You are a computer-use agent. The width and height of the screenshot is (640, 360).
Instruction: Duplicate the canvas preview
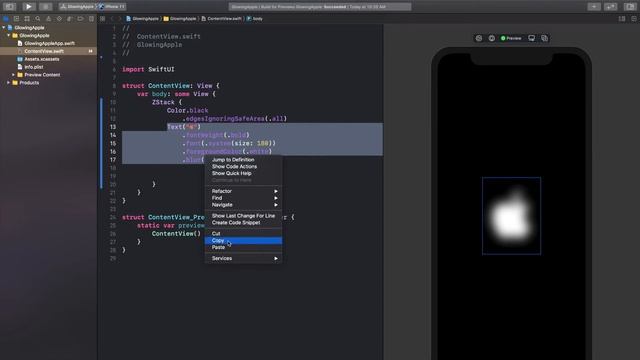544,38
